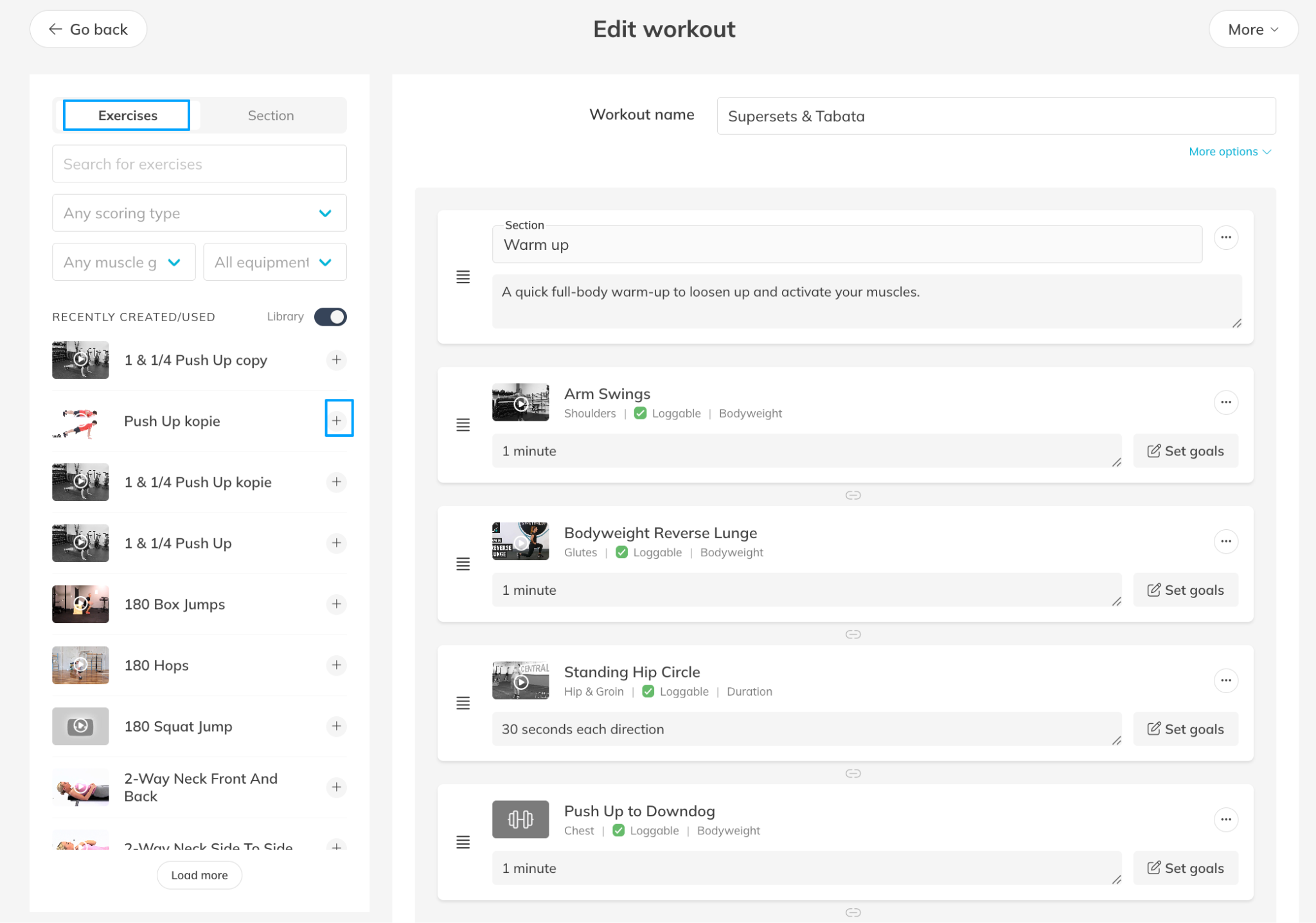1316x923 pixels.
Task: Open the More menu at top right
Action: coord(1252,30)
